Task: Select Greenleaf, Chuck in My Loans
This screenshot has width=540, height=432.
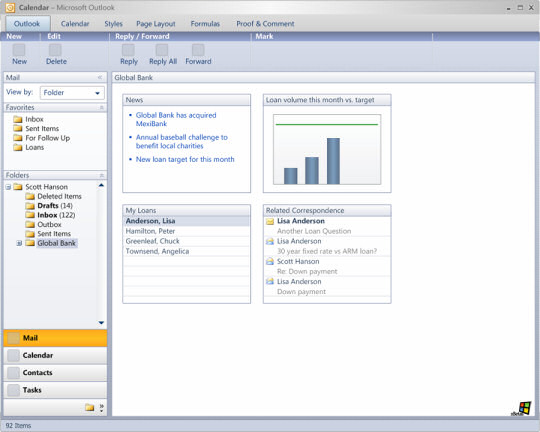Action: (x=186, y=241)
